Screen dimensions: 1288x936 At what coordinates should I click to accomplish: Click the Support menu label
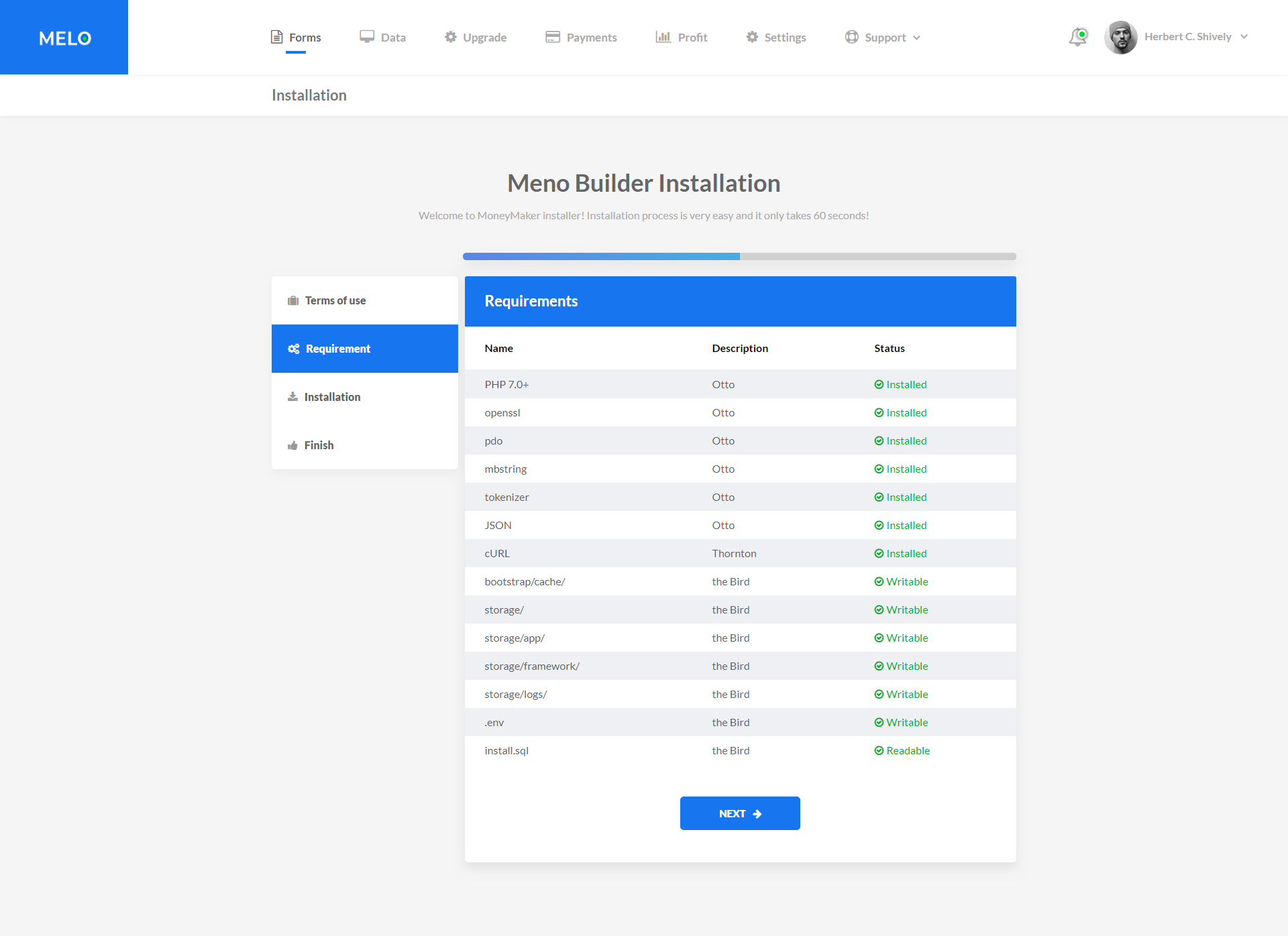pyautogui.click(x=885, y=38)
